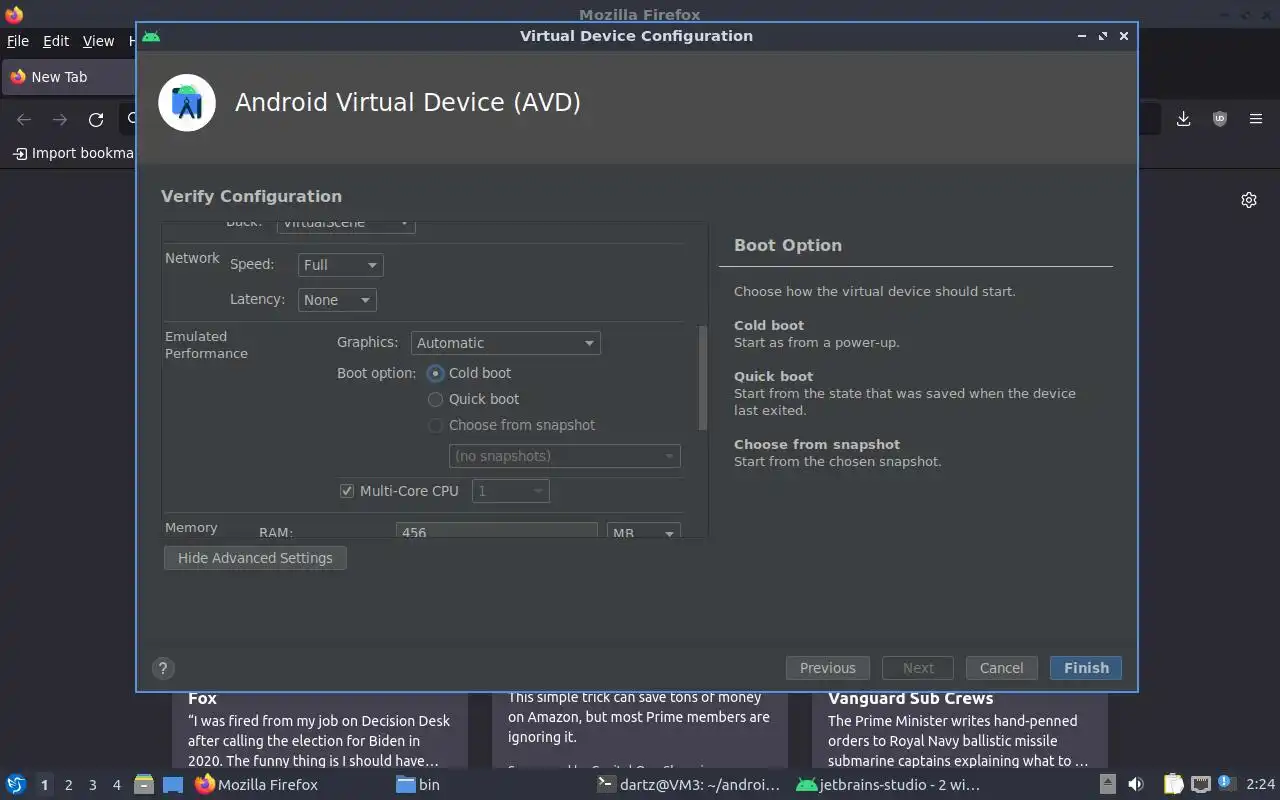Click the tray eject arrow icon
The width and height of the screenshot is (1280, 800).
(1108, 785)
